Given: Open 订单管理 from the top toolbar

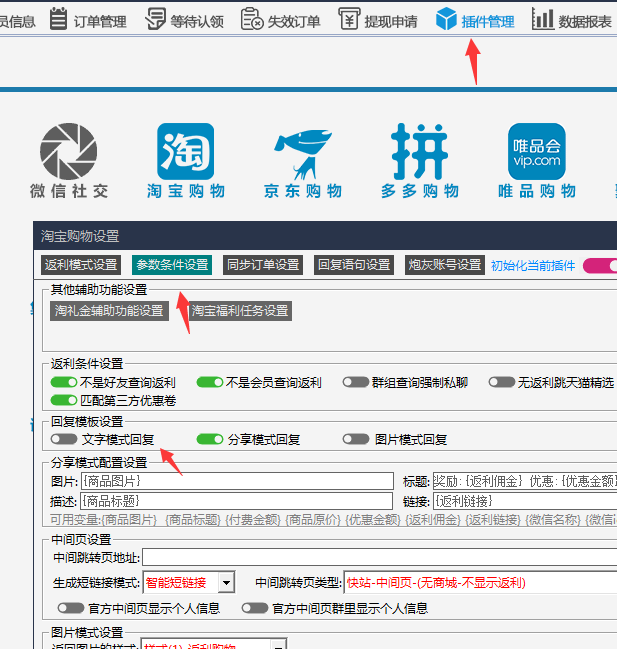Looking at the screenshot, I should [x=88, y=20].
